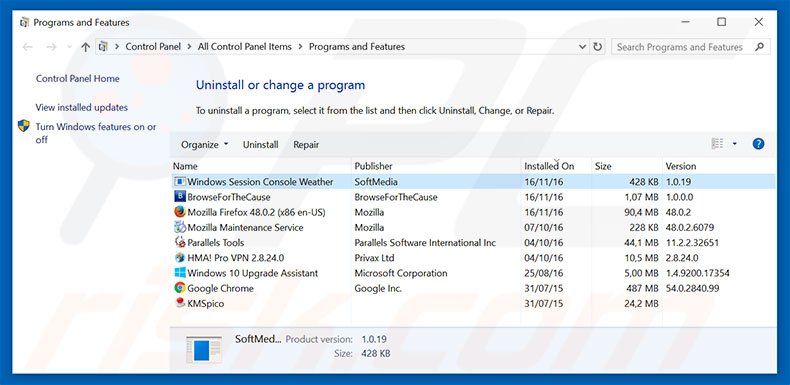This screenshot has height=385, width=790.
Task: Select Mozilla Firefox 48.0.2 (x86 en-US)
Action: click(256, 212)
